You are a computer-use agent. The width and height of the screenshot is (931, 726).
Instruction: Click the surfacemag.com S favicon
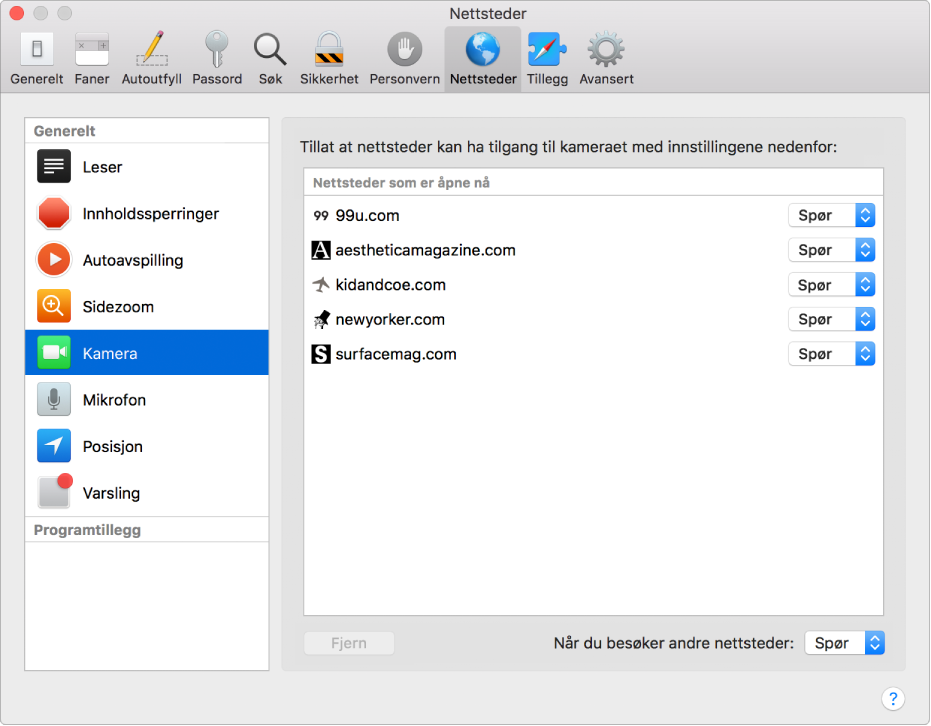(x=321, y=354)
